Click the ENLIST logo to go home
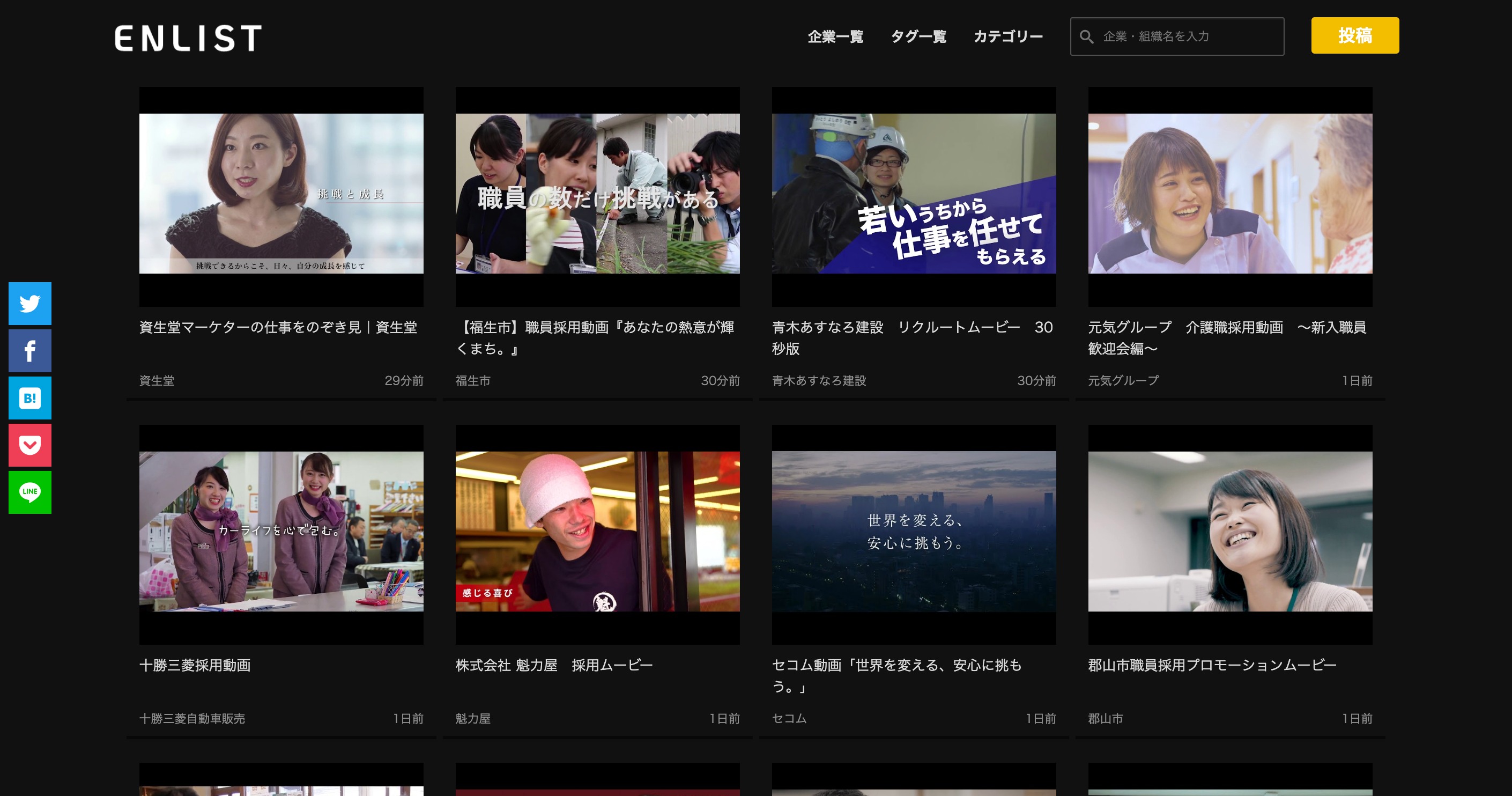Viewport: 1512px width, 796px height. 187,36
